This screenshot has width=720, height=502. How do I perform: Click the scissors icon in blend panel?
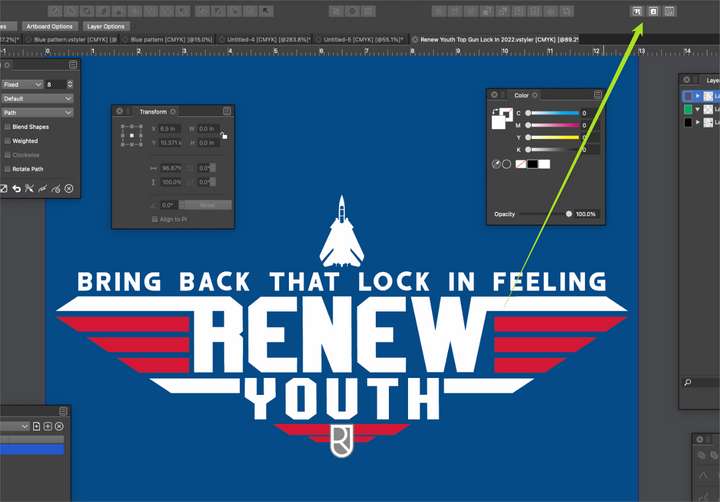point(29,188)
